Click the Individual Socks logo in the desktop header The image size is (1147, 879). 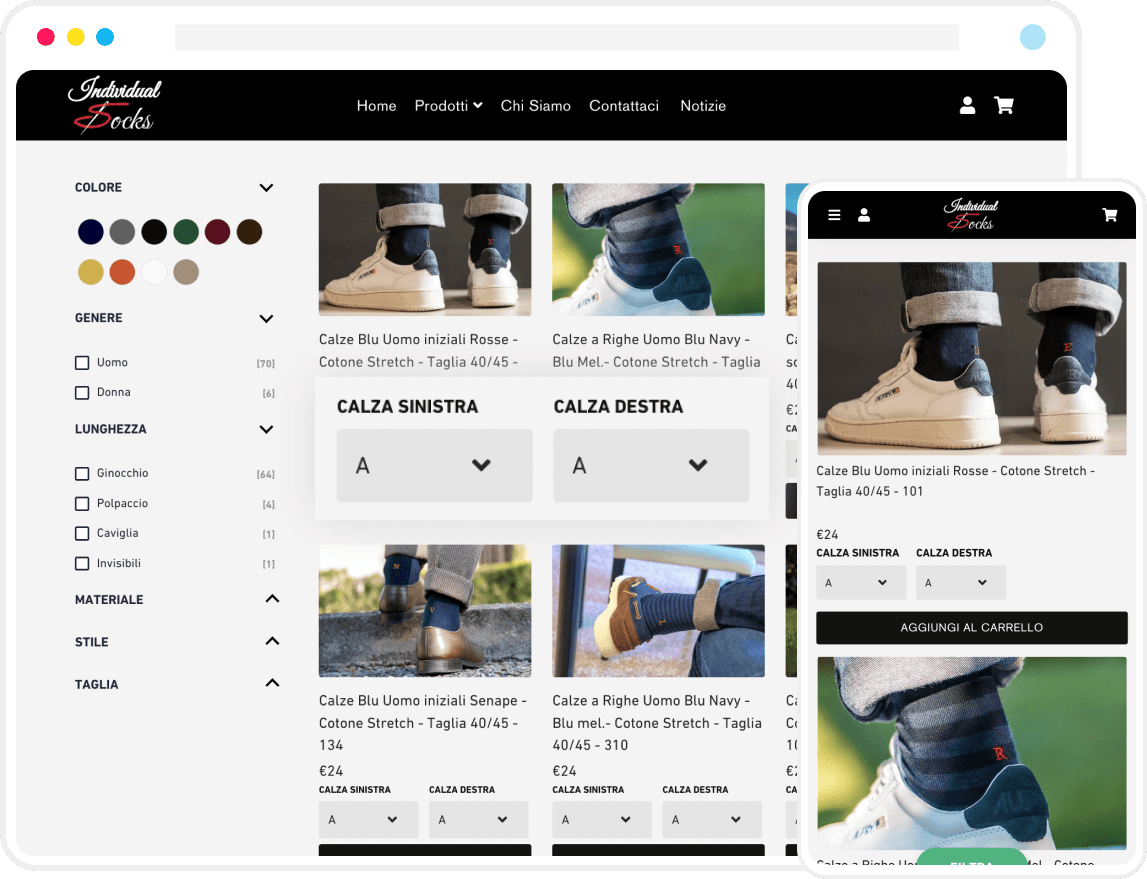point(113,105)
